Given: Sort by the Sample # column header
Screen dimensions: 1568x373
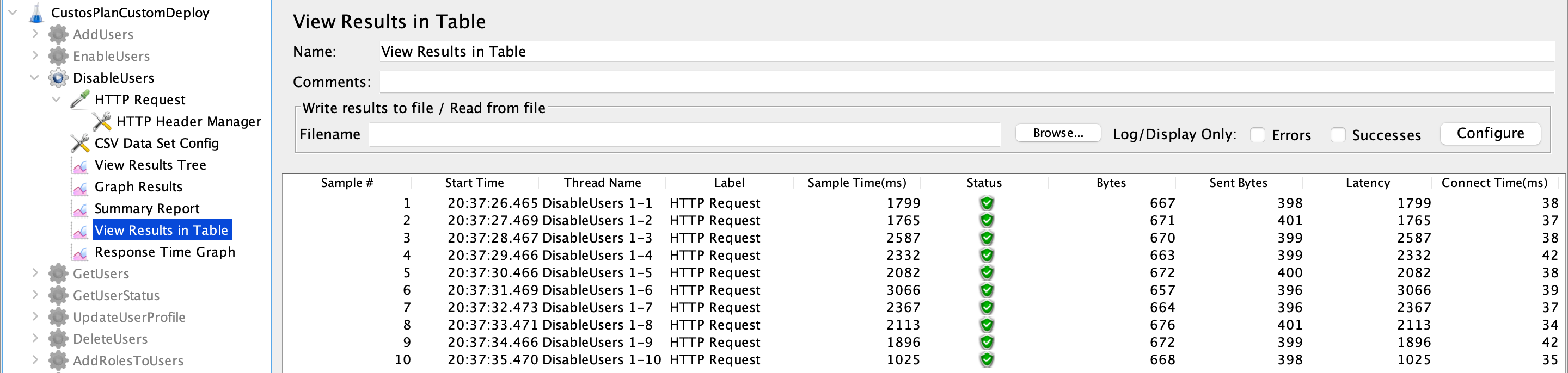Looking at the screenshot, I should point(347,183).
